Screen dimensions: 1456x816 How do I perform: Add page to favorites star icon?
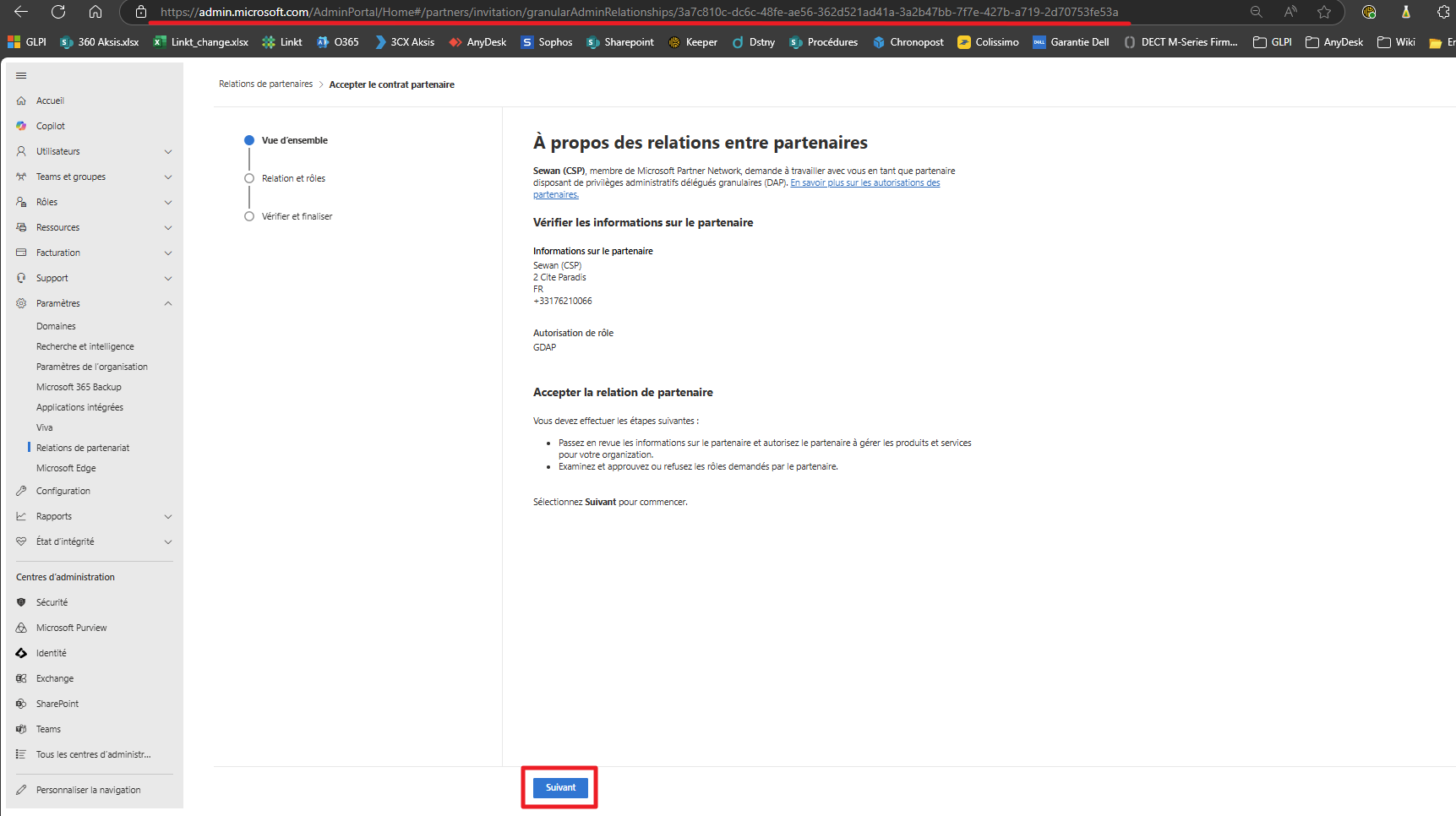(x=1324, y=12)
